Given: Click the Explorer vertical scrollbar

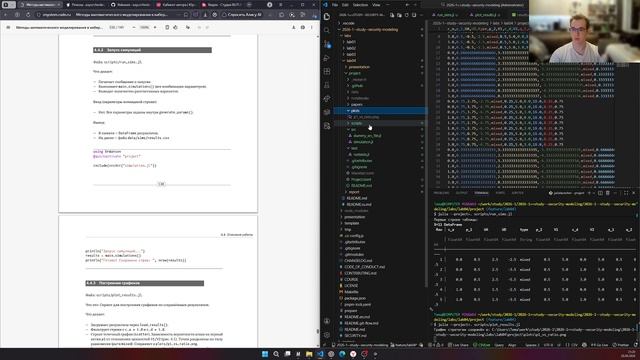Looking at the screenshot, I should 426,153.
